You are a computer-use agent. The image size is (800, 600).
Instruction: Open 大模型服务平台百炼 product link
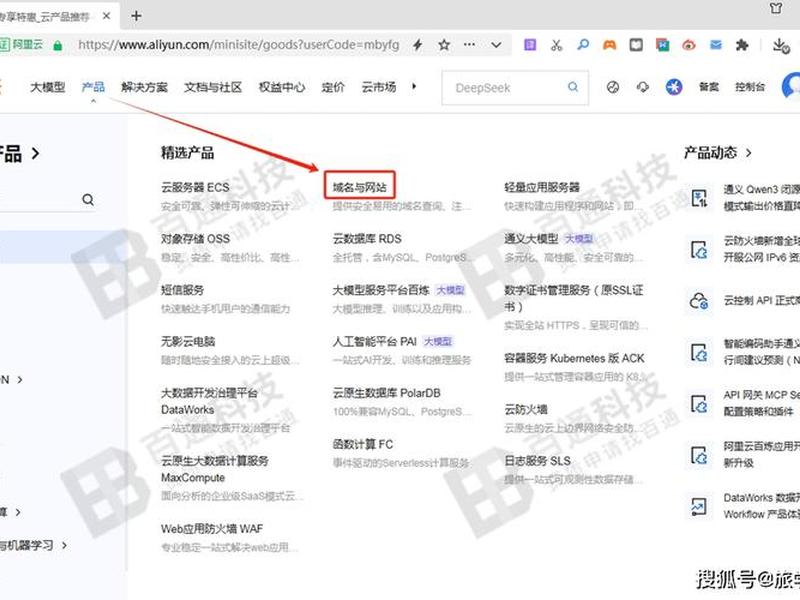381,290
